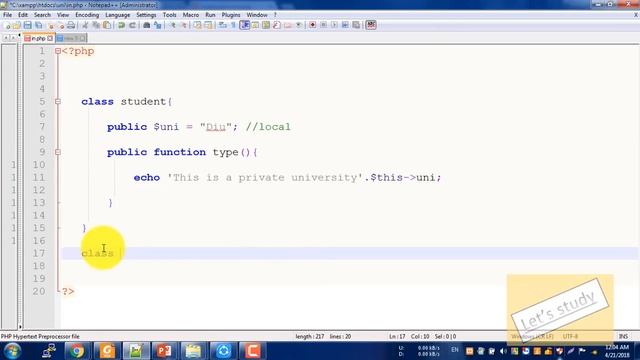Save the current file with the Save icon
This screenshot has height=360, width=640.
click(x=27, y=25)
